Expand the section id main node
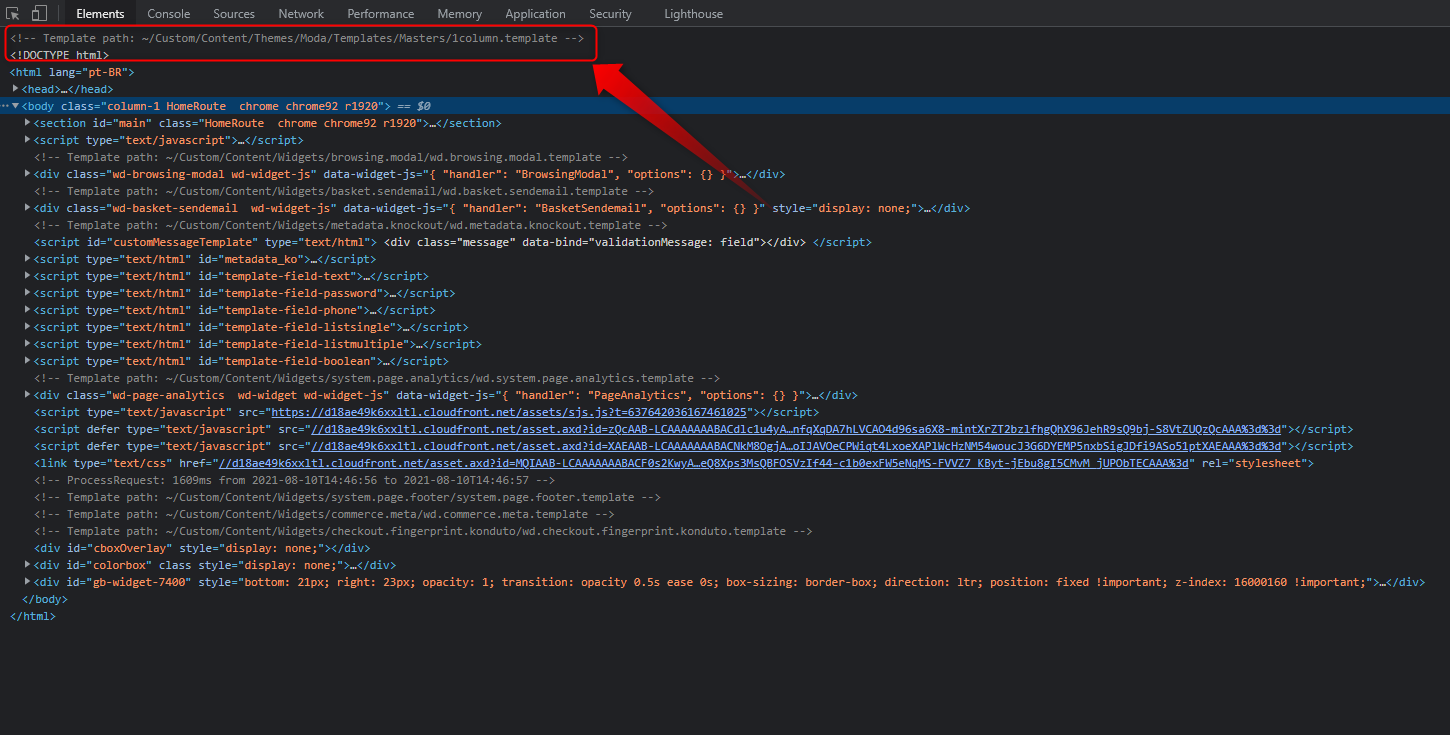The height and width of the screenshot is (735, 1450). (x=27, y=123)
